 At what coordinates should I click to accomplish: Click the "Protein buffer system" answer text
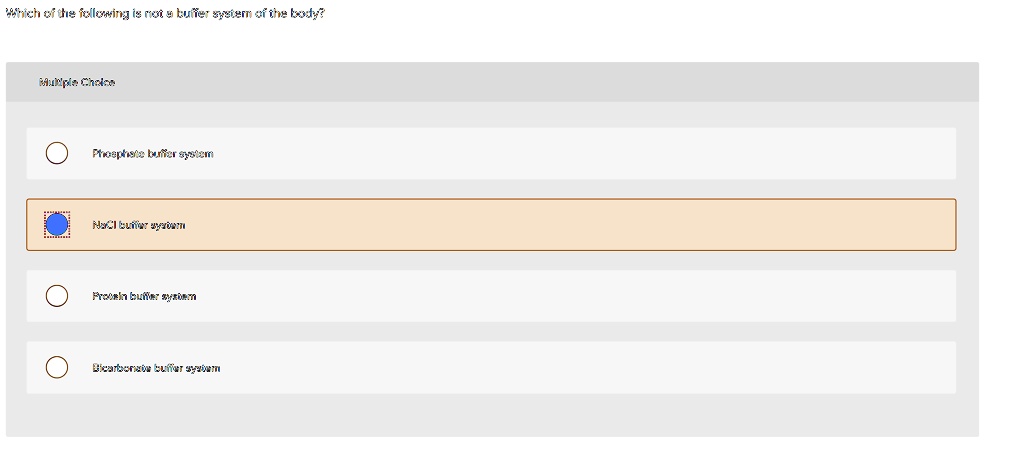click(x=144, y=296)
